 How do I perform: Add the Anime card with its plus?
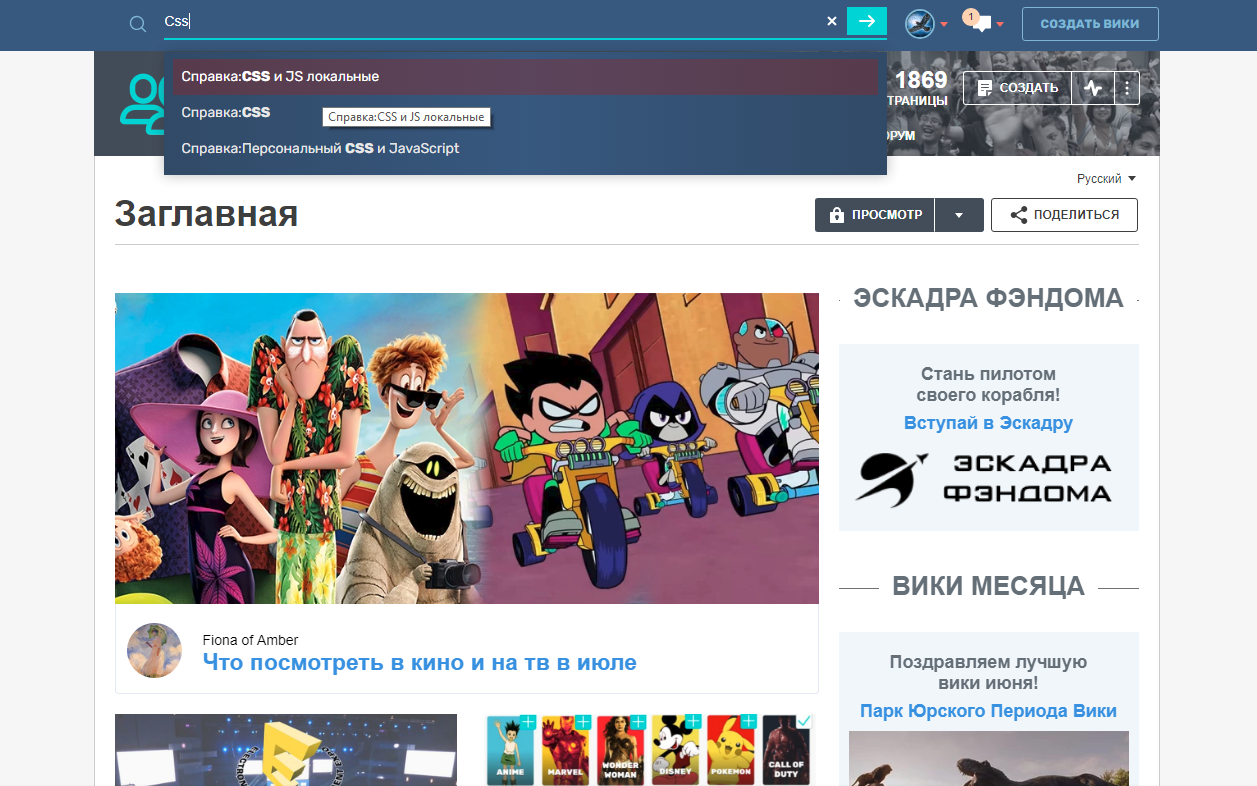[x=528, y=721]
